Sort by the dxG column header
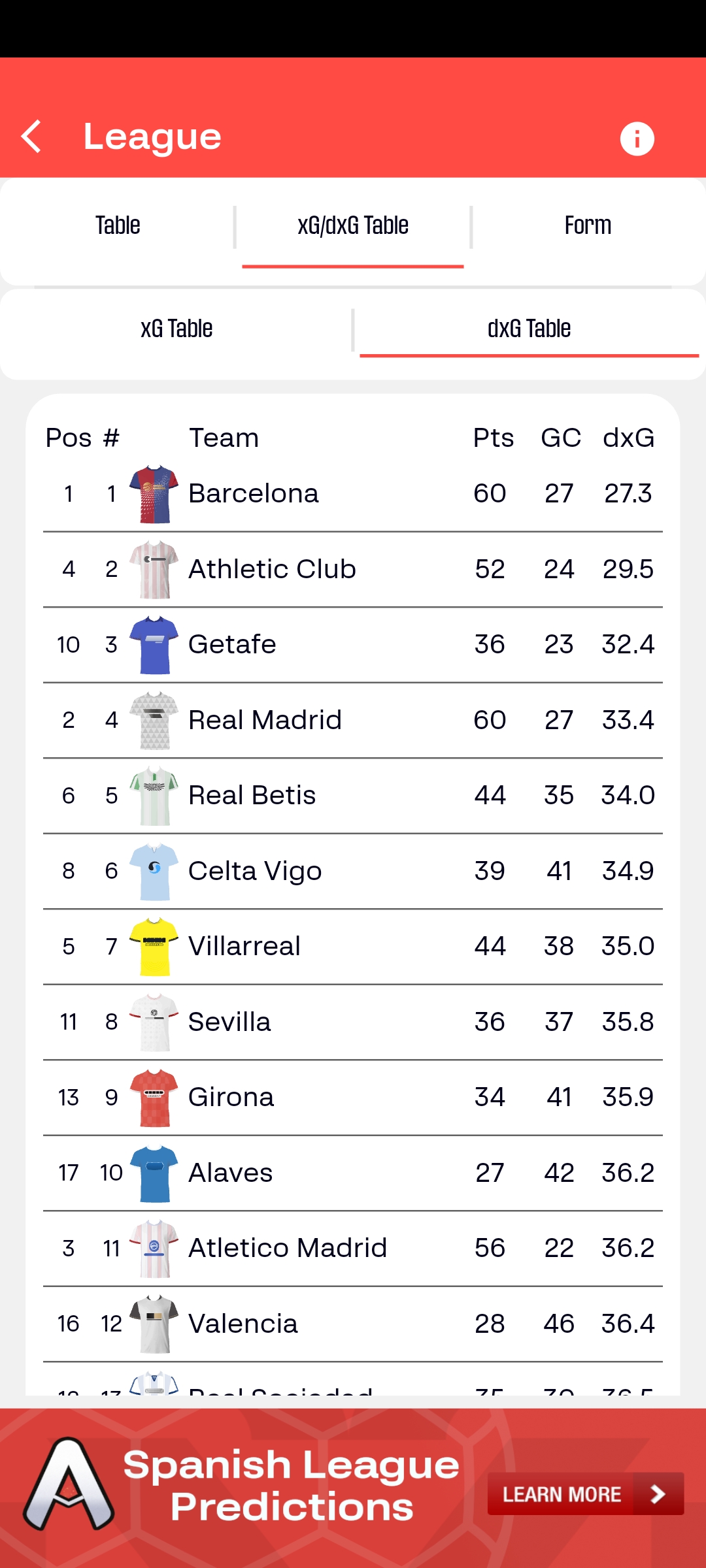This screenshot has height=1568, width=706. tap(628, 438)
